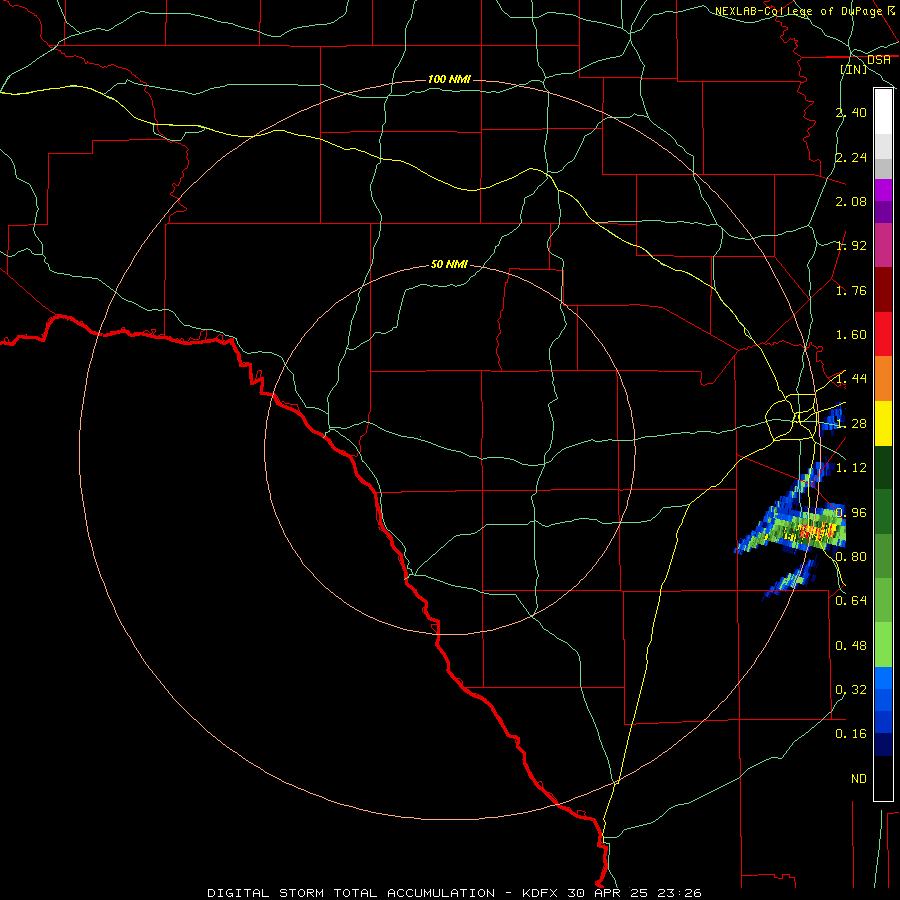Click the 100 NMI range ring label
This screenshot has height=900, width=900.
pos(449,79)
